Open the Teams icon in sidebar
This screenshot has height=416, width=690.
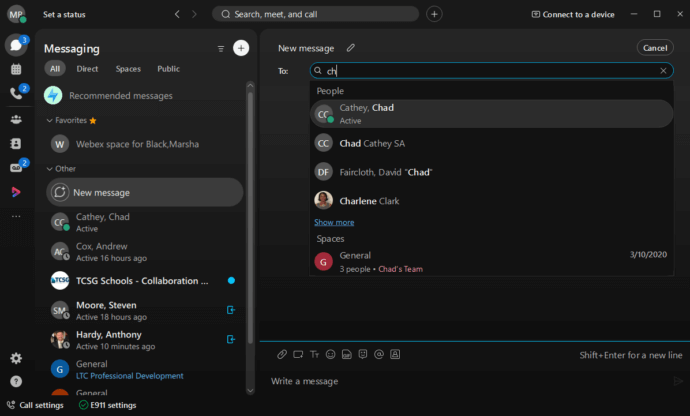(x=16, y=118)
